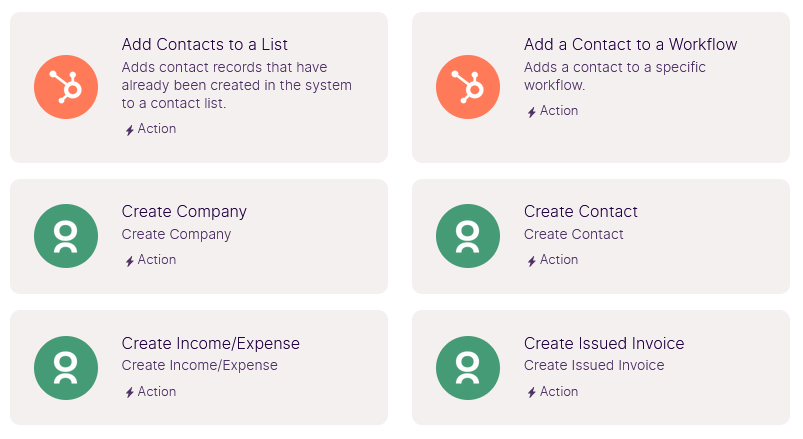This screenshot has height=439, width=803.
Task: Open the Add Contacts to a List title
Action: click(x=204, y=45)
